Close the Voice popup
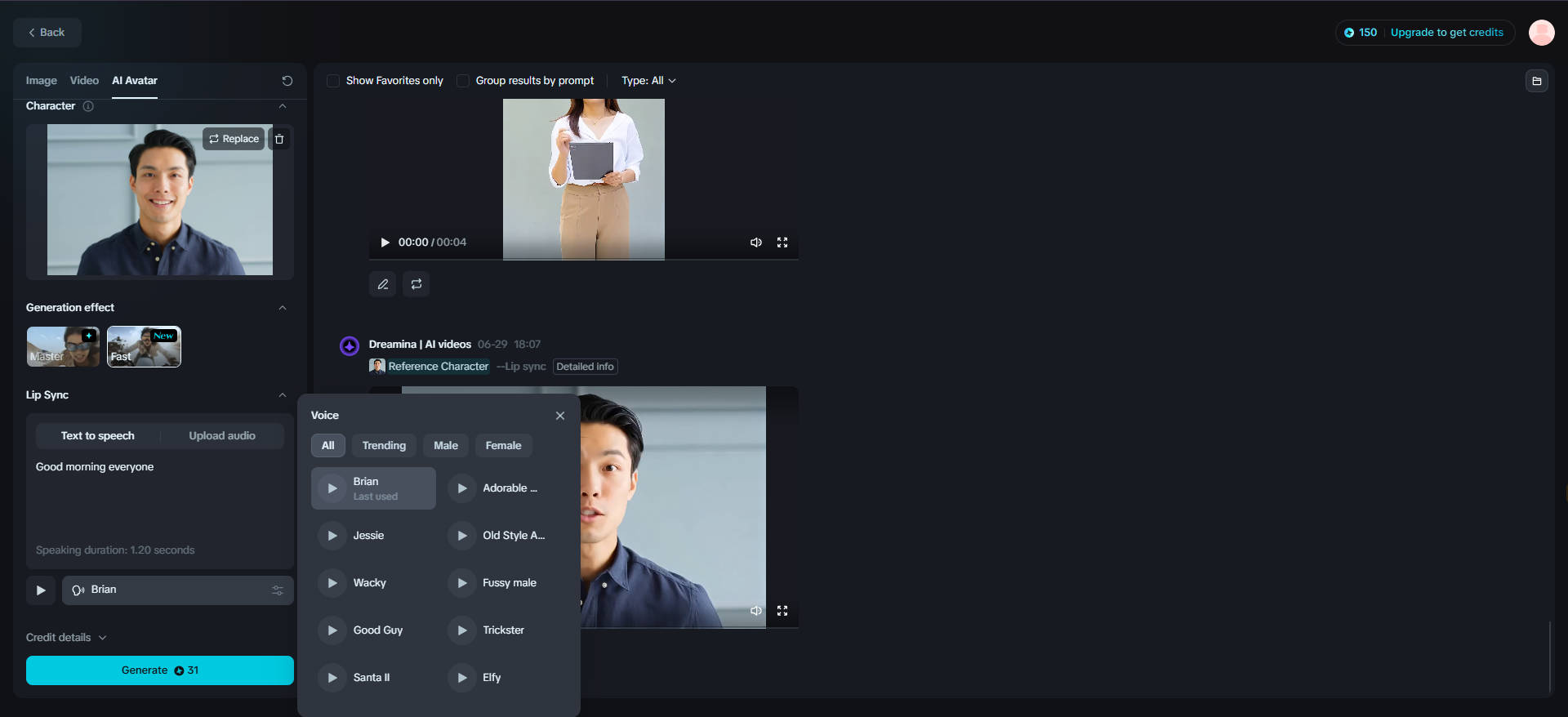This screenshot has height=717, width=1568. [560, 416]
